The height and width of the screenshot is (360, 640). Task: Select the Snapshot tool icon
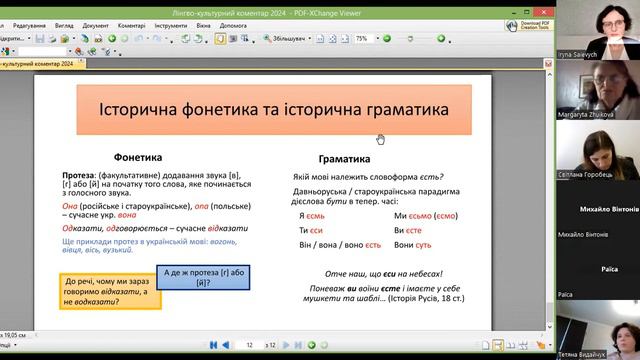coord(233,39)
